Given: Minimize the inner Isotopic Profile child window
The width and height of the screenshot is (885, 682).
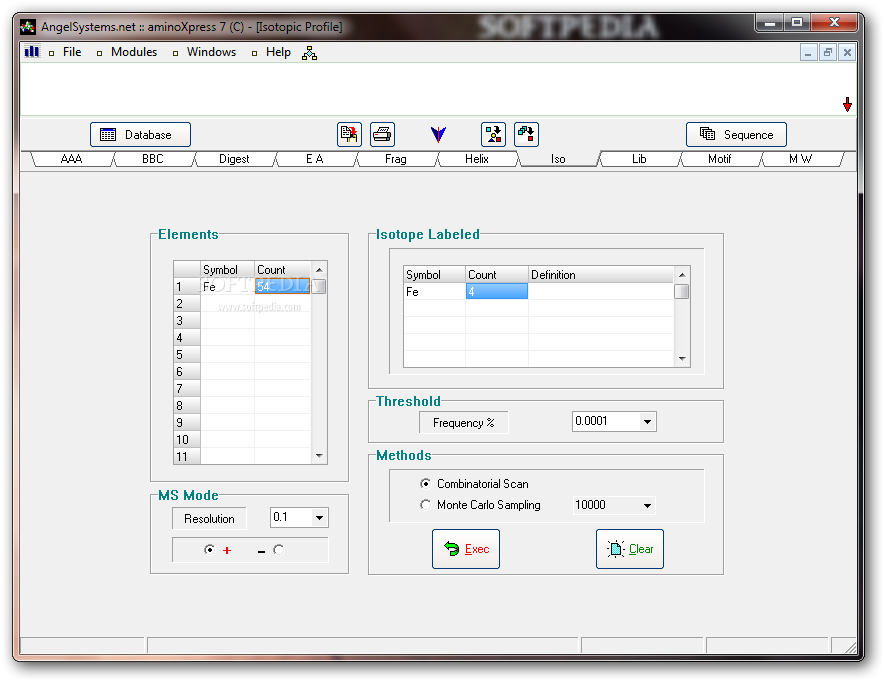Looking at the screenshot, I should (x=809, y=53).
